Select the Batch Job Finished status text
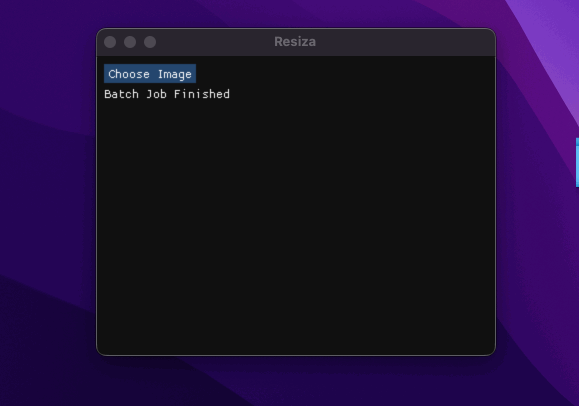The height and width of the screenshot is (406, 579). point(167,94)
